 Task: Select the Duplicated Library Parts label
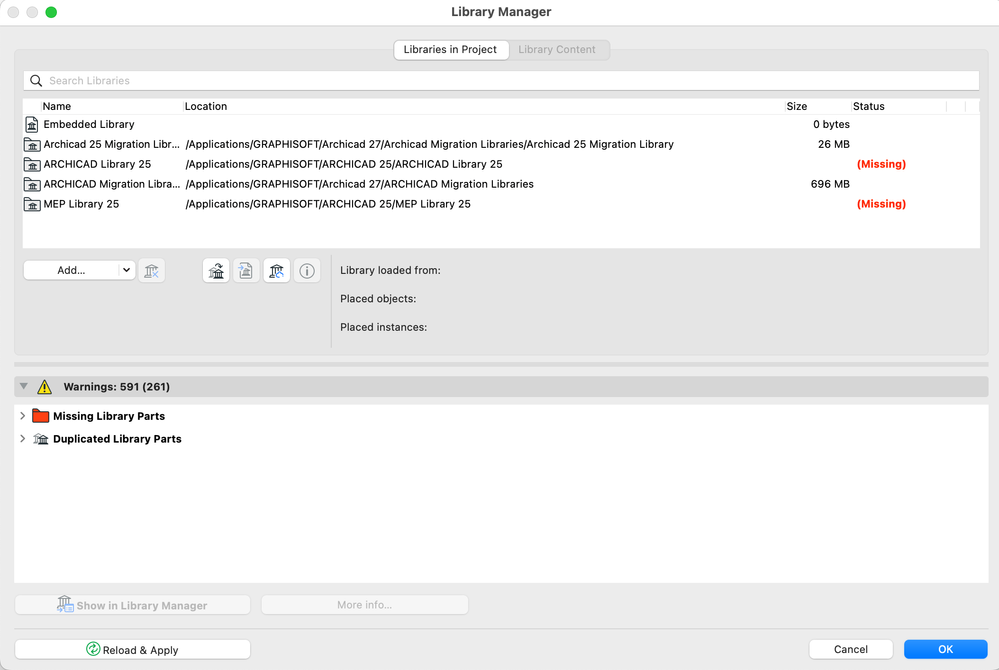[117, 439]
